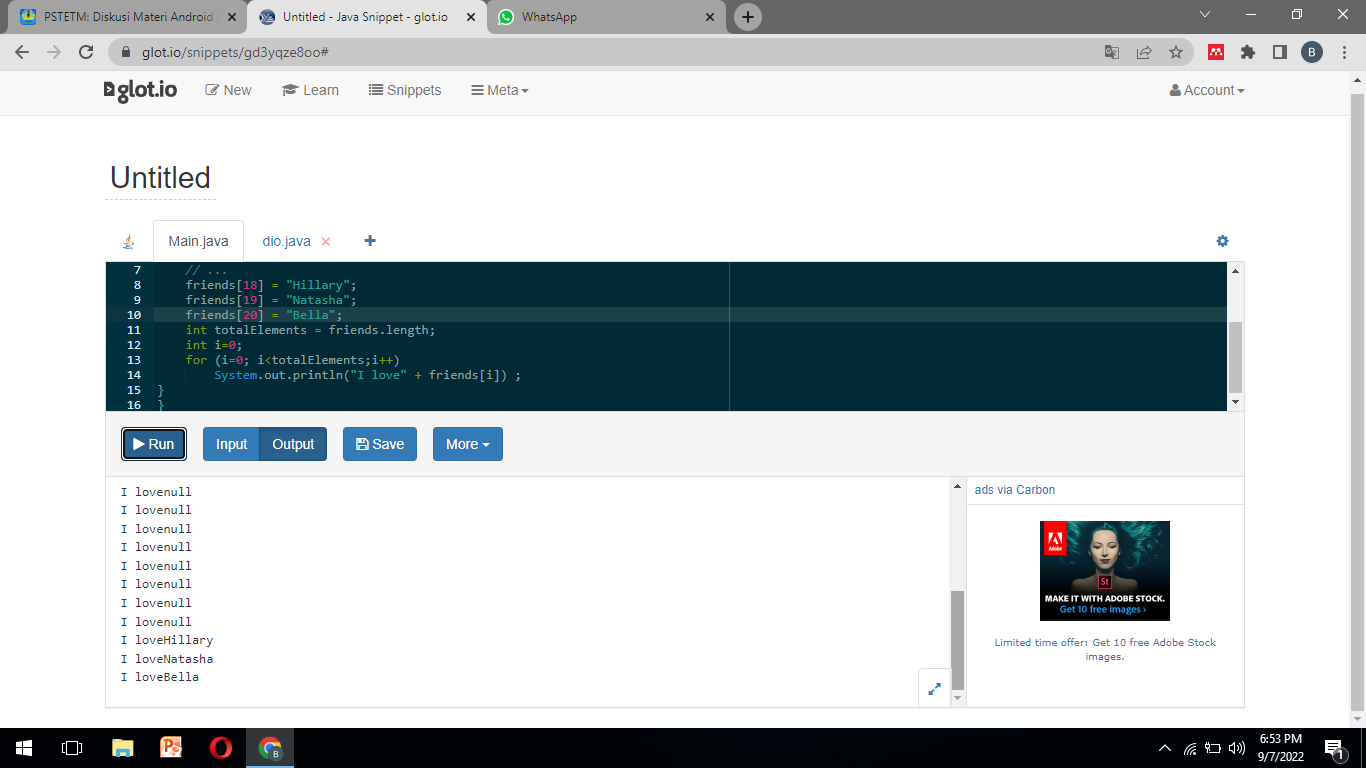Close the dio.java tab with x
This screenshot has height=768, width=1366.
[325, 242]
